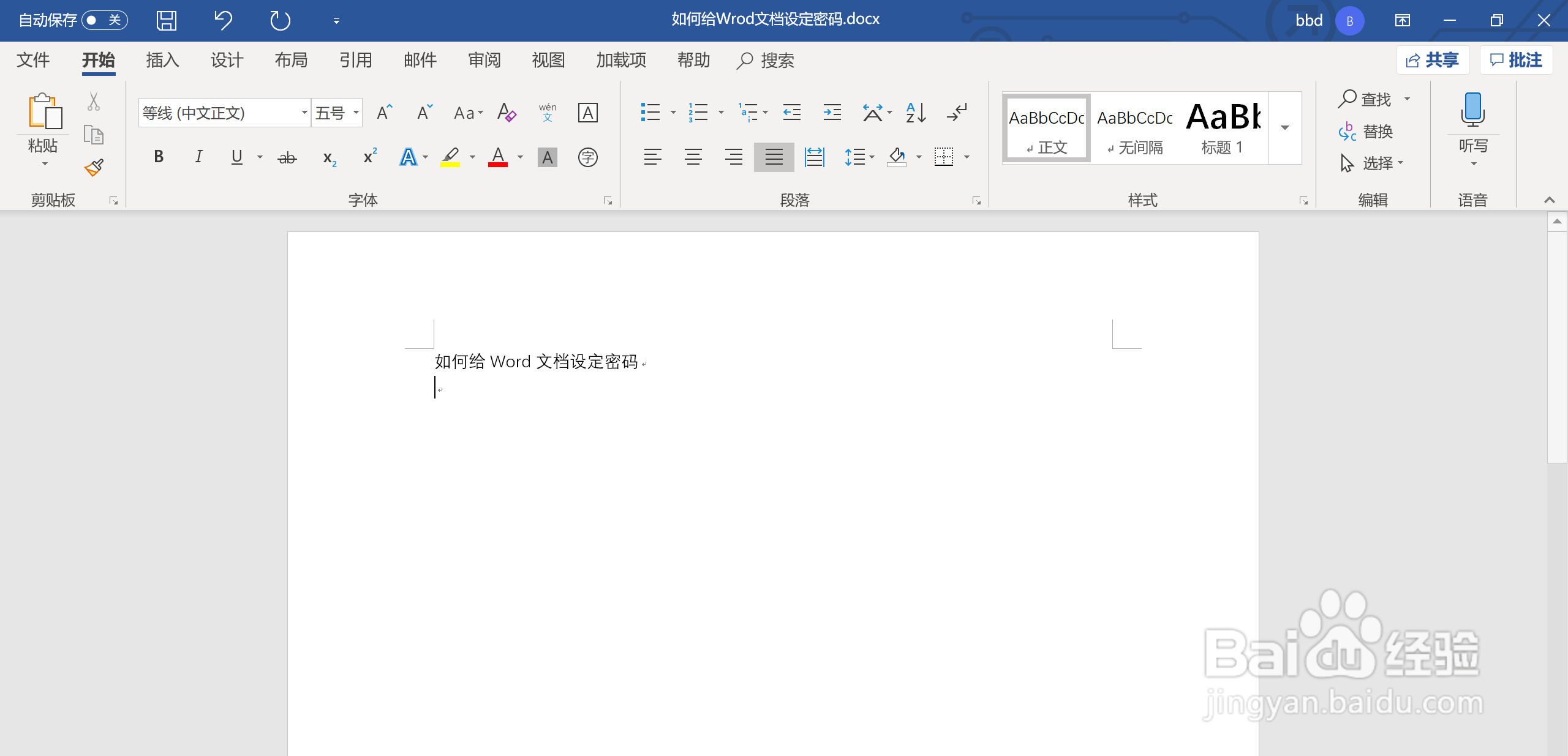Decrease font size with shrink icon

click(x=424, y=113)
